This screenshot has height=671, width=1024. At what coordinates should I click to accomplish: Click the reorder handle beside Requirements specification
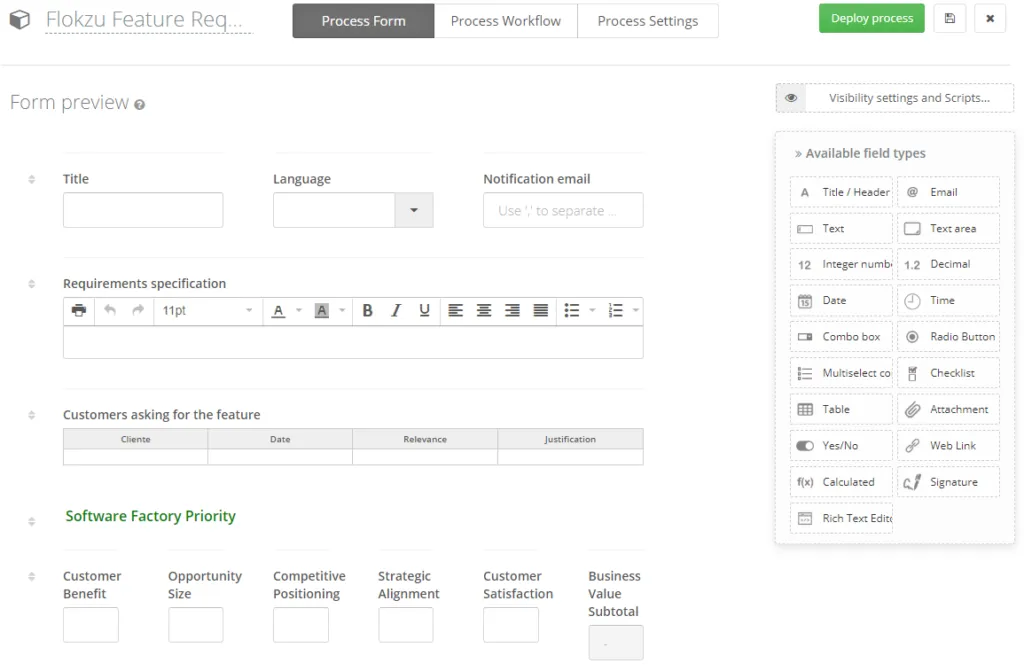(x=31, y=284)
